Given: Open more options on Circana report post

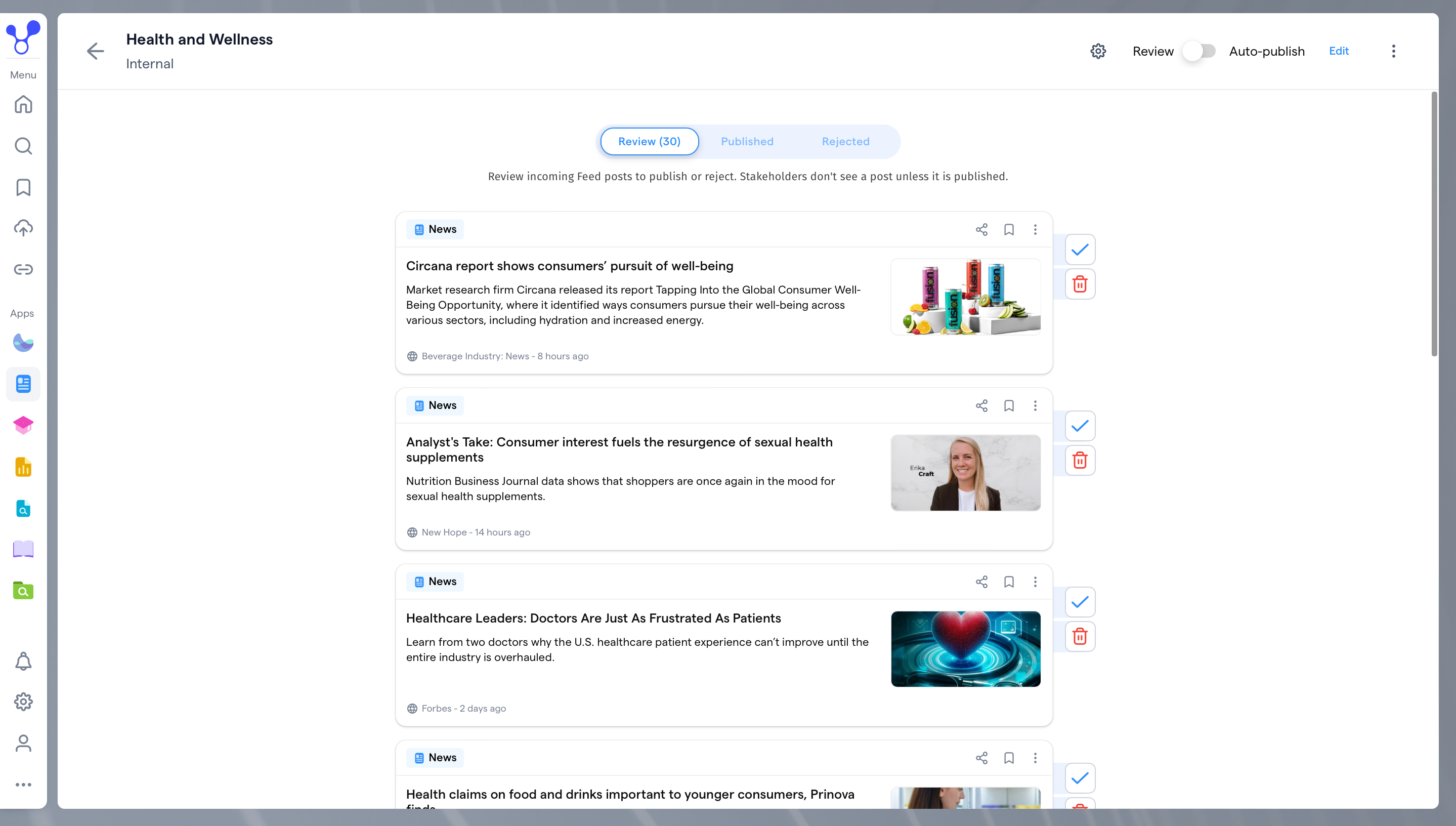Looking at the screenshot, I should [1035, 229].
